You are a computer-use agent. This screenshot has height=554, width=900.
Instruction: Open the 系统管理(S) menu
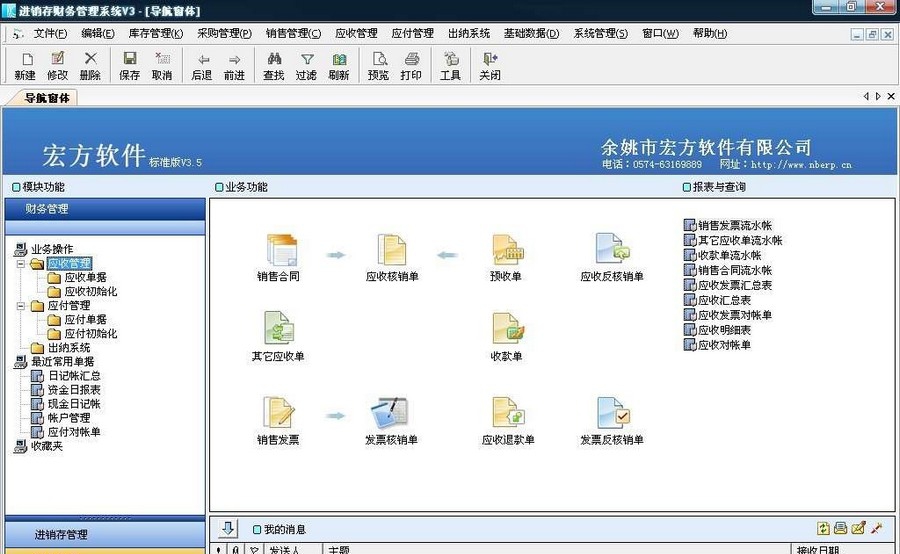coord(600,34)
